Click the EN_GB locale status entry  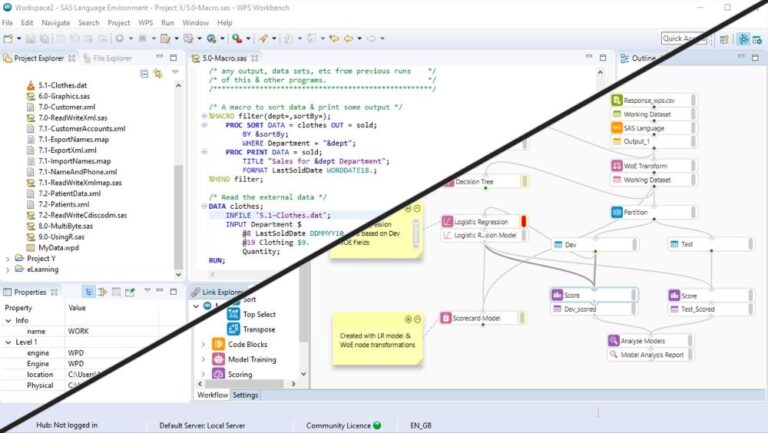(x=421, y=426)
